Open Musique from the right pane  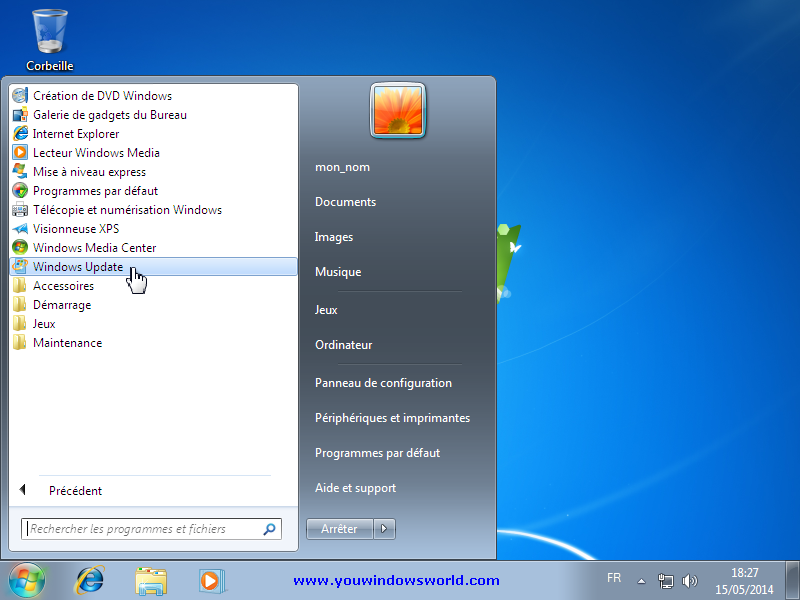click(338, 271)
